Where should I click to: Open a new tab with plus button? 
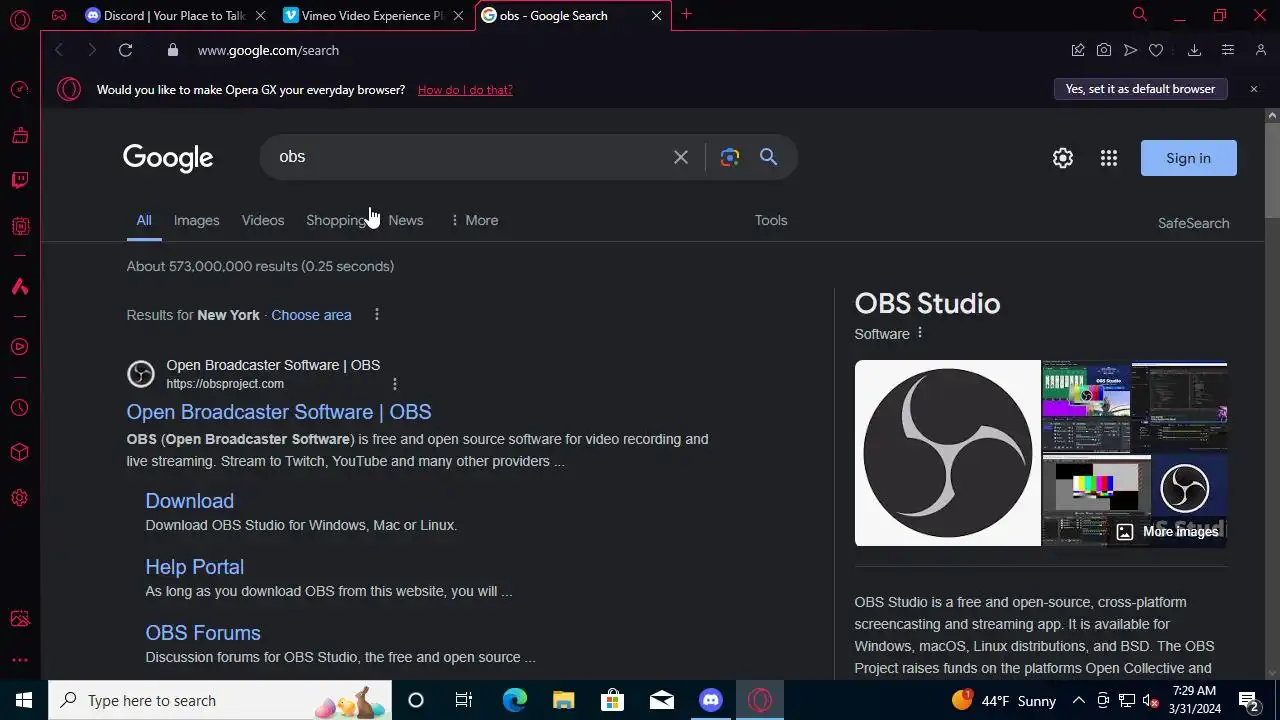coord(686,15)
